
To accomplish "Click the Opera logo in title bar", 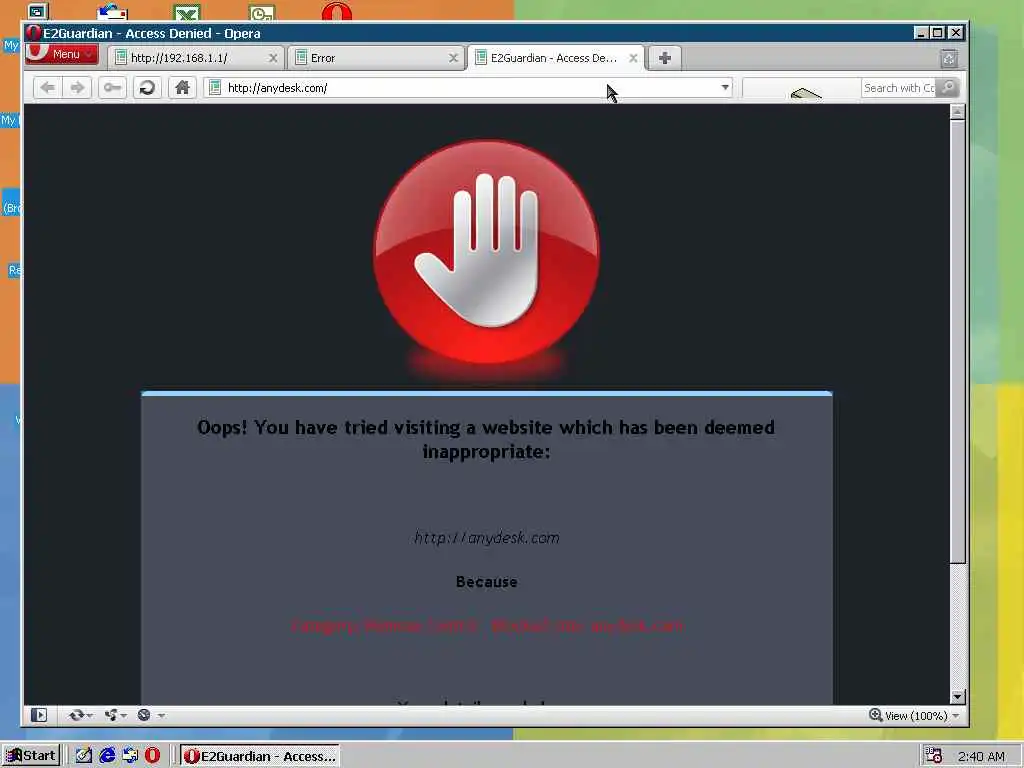I will [34, 33].
